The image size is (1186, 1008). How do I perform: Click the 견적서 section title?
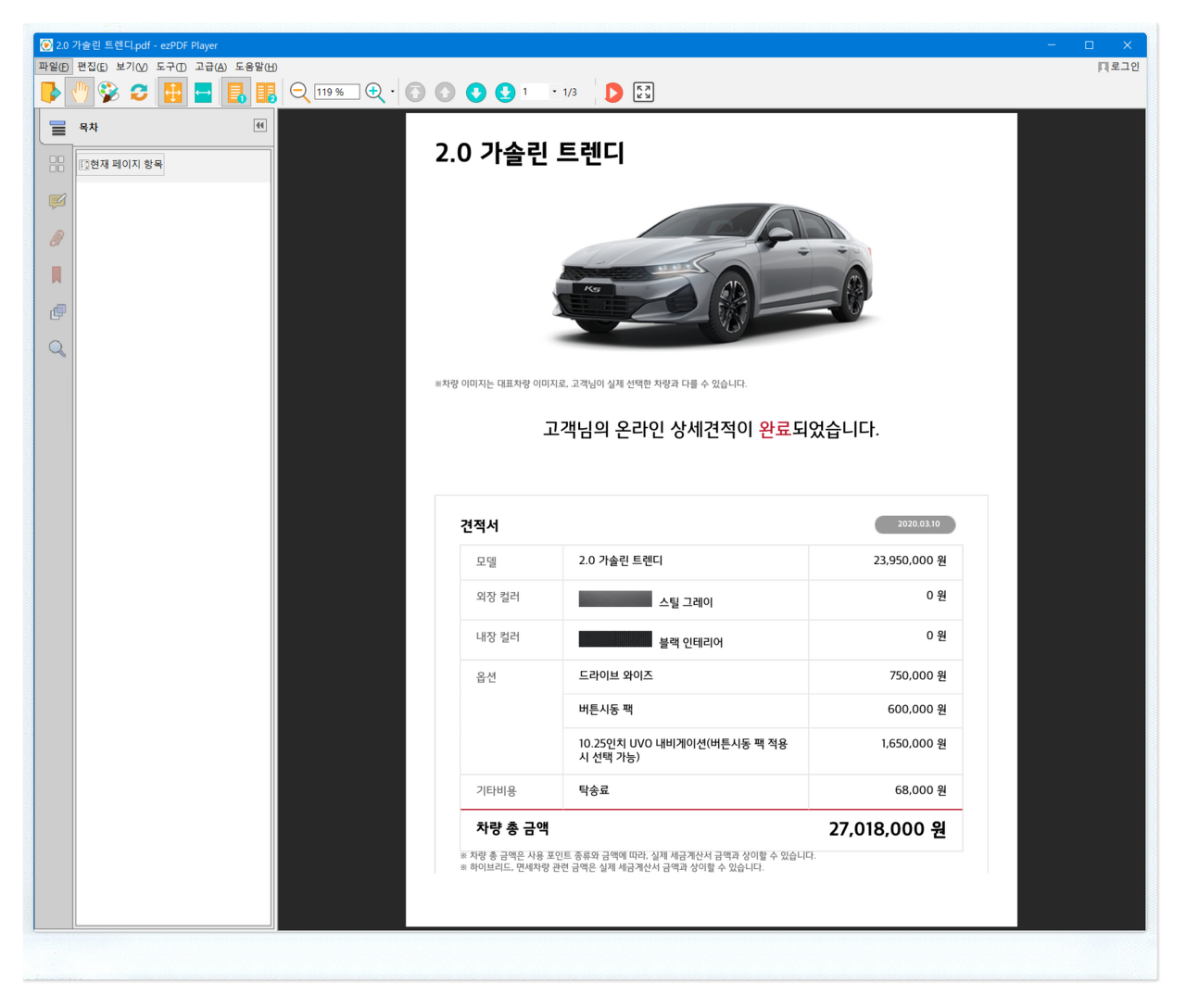[x=479, y=525]
